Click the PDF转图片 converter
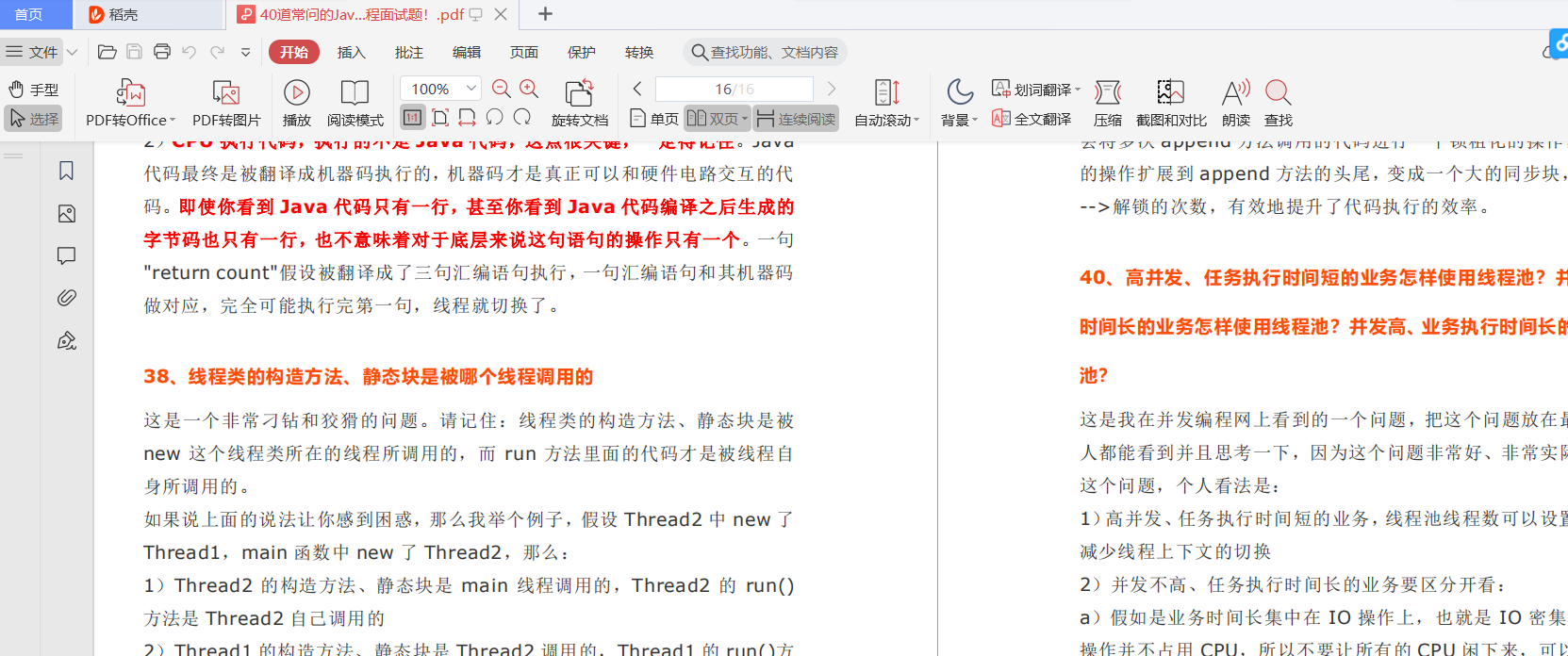 tap(226, 104)
